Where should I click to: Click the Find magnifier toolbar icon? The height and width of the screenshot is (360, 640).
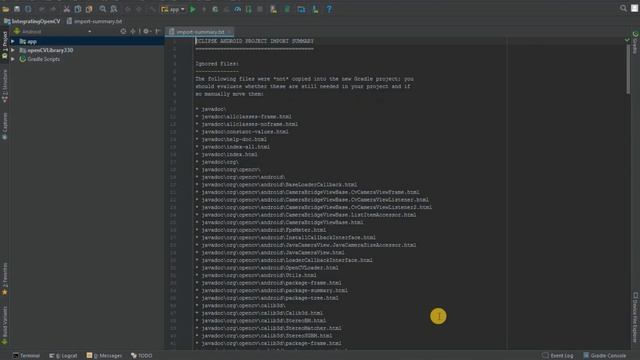[x=103, y=9]
